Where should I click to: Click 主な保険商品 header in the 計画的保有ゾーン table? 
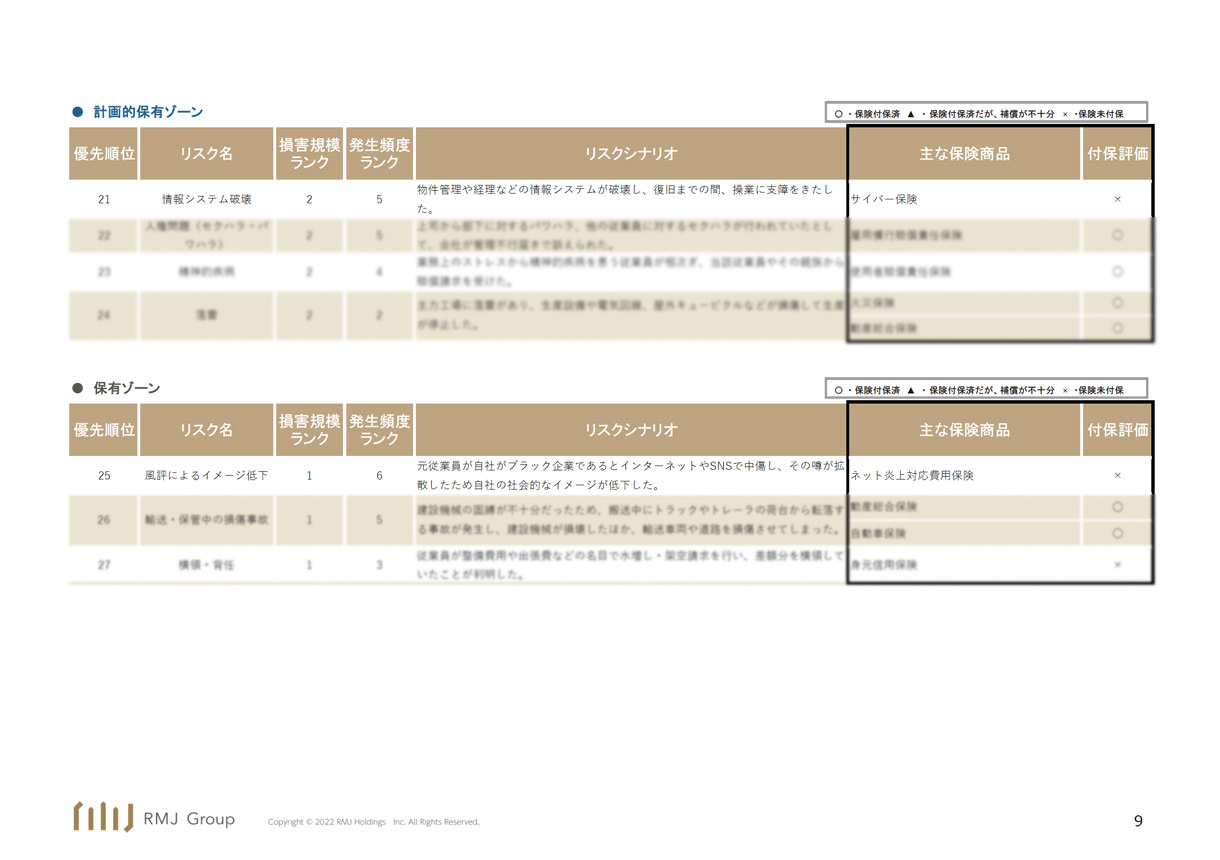point(964,154)
